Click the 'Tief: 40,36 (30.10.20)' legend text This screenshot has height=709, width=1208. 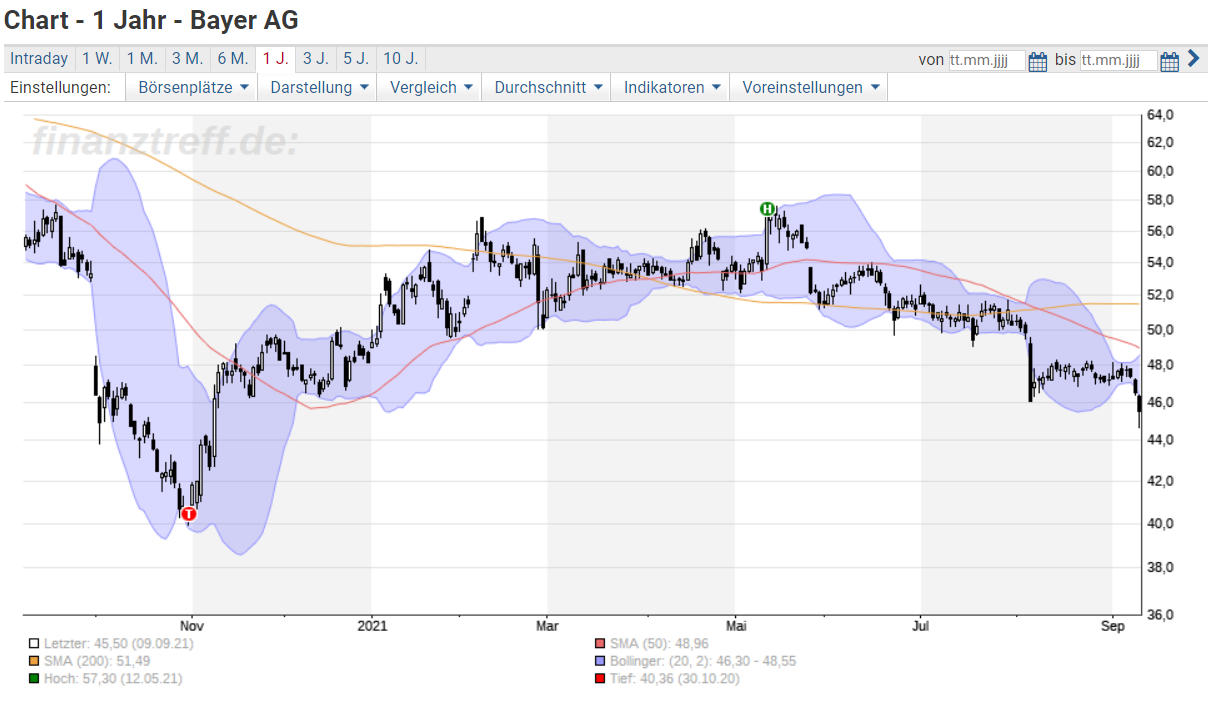pyautogui.click(x=675, y=679)
